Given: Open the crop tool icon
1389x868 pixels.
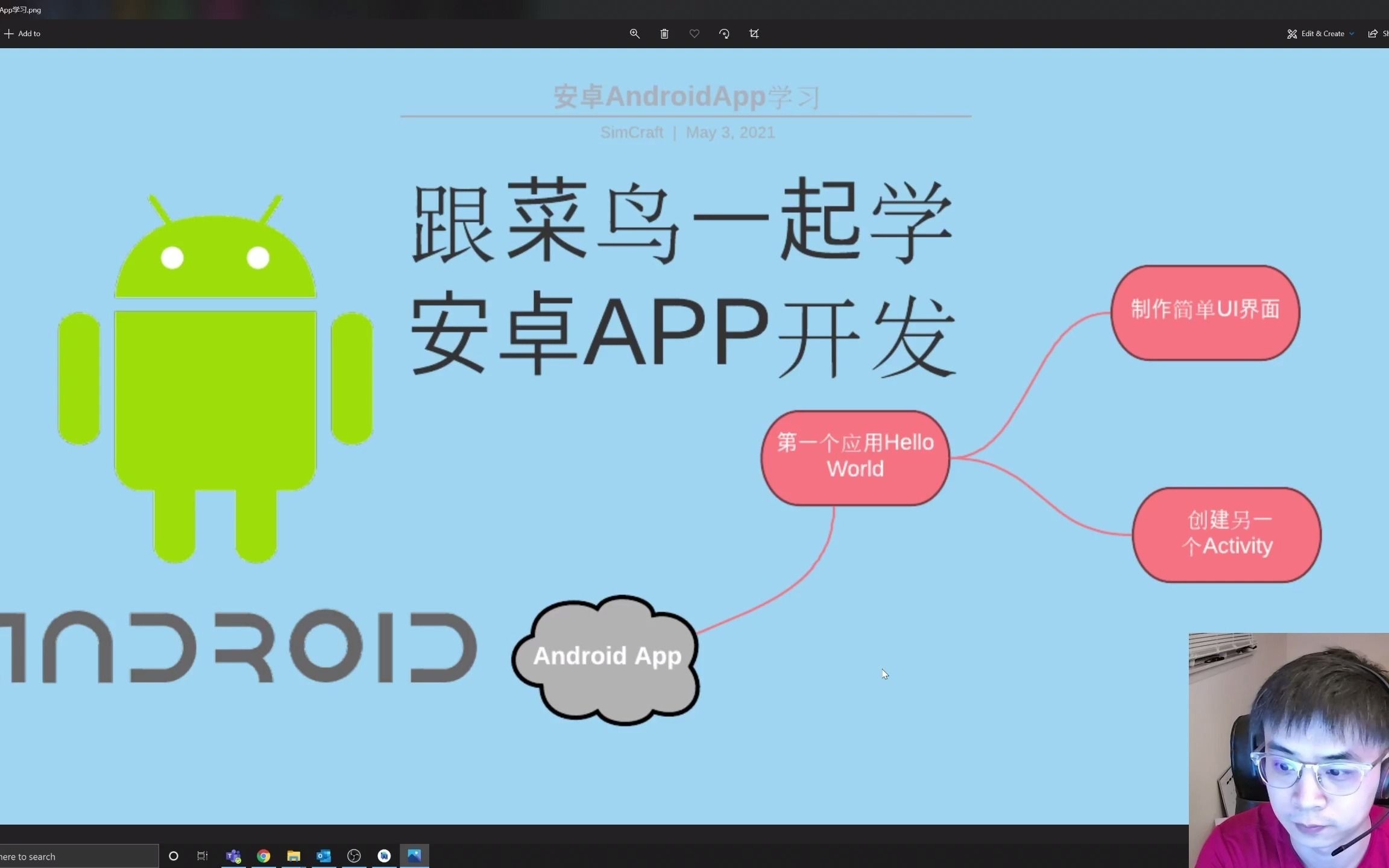Looking at the screenshot, I should tap(754, 34).
